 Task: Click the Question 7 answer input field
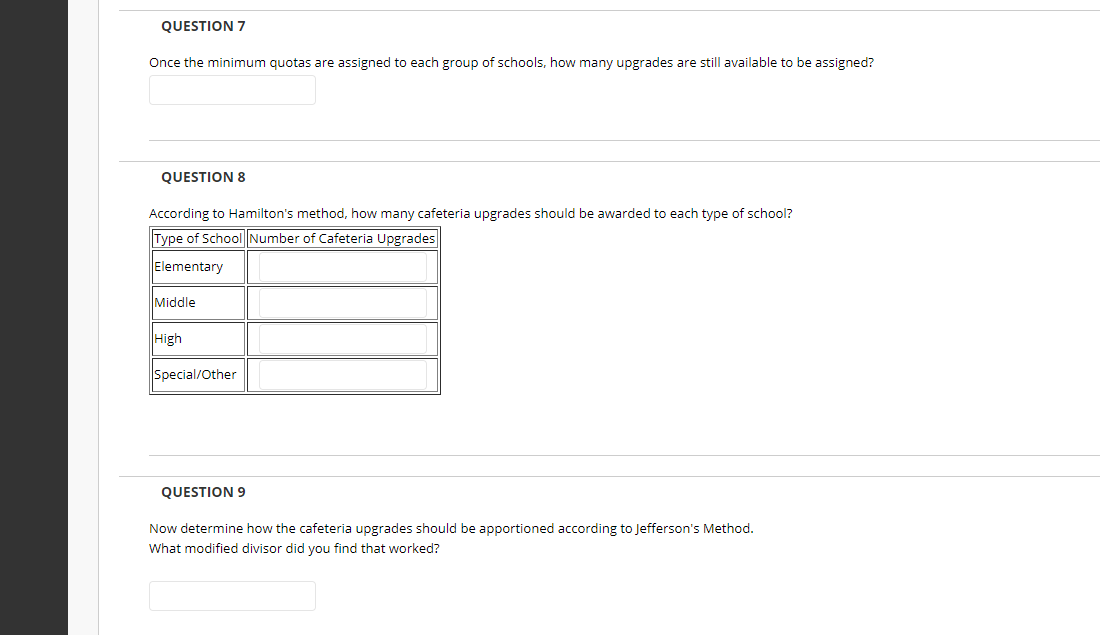tap(231, 90)
